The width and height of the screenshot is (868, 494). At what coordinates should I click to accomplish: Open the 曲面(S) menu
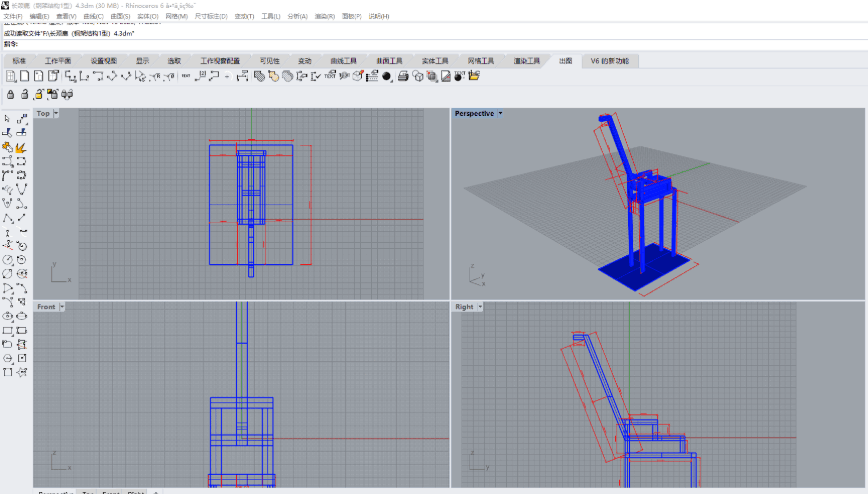[x=119, y=17]
